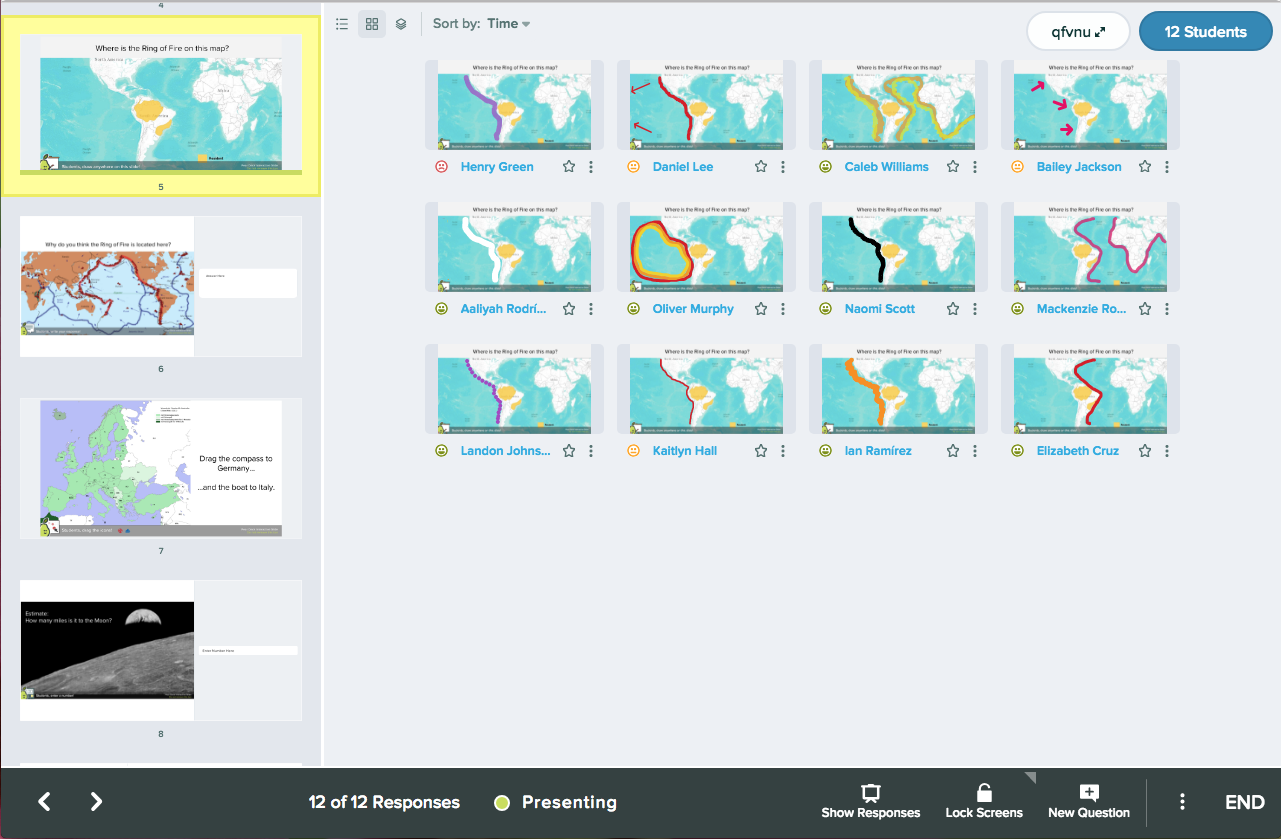
Task: Select the grid view icon
Action: click(371, 24)
